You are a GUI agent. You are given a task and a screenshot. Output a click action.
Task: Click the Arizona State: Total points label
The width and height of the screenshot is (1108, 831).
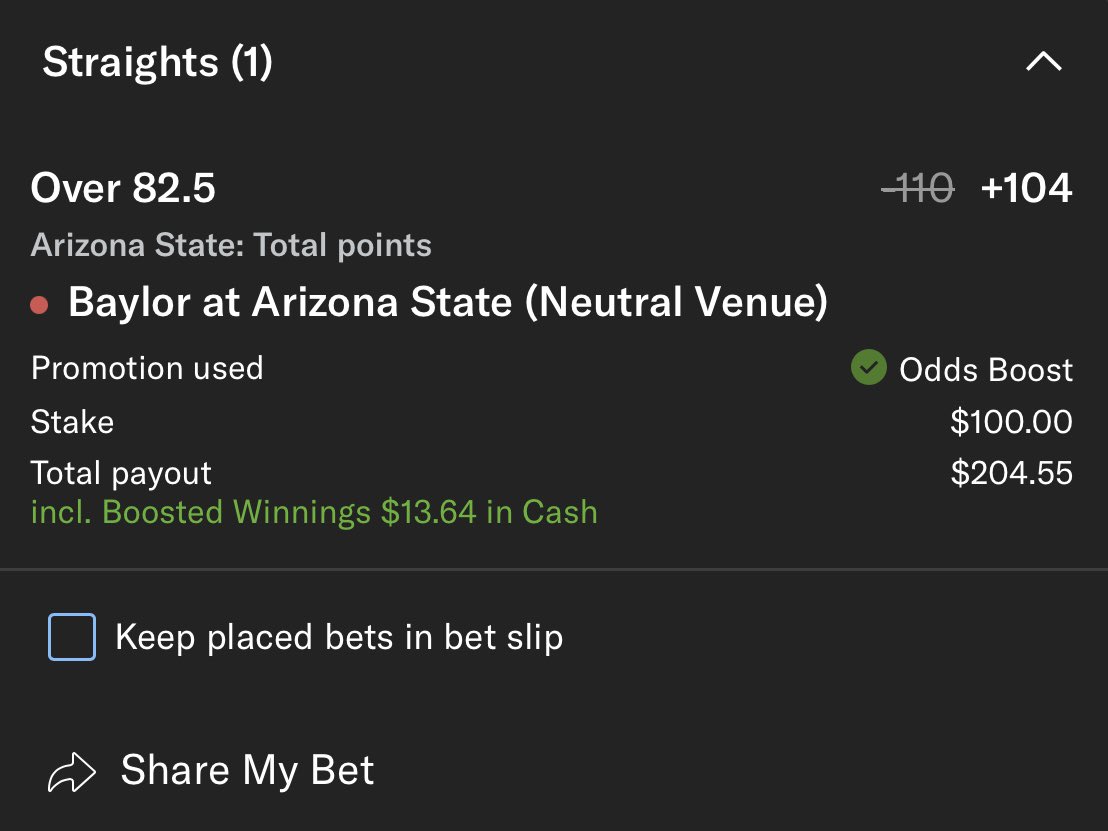click(x=231, y=245)
